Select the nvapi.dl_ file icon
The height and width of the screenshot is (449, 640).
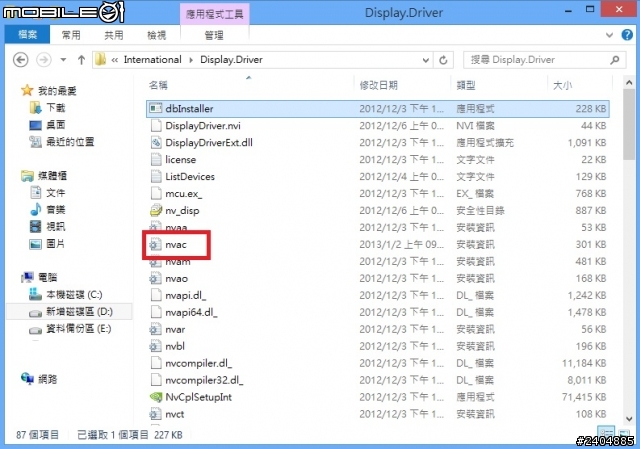pyautogui.click(x=156, y=295)
